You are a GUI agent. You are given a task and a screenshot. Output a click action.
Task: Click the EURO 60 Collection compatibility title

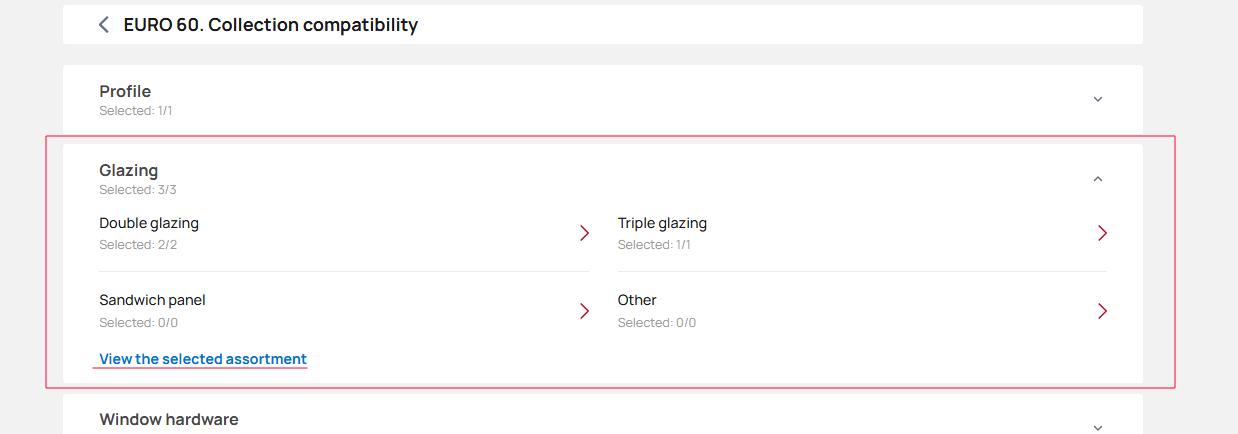click(271, 25)
